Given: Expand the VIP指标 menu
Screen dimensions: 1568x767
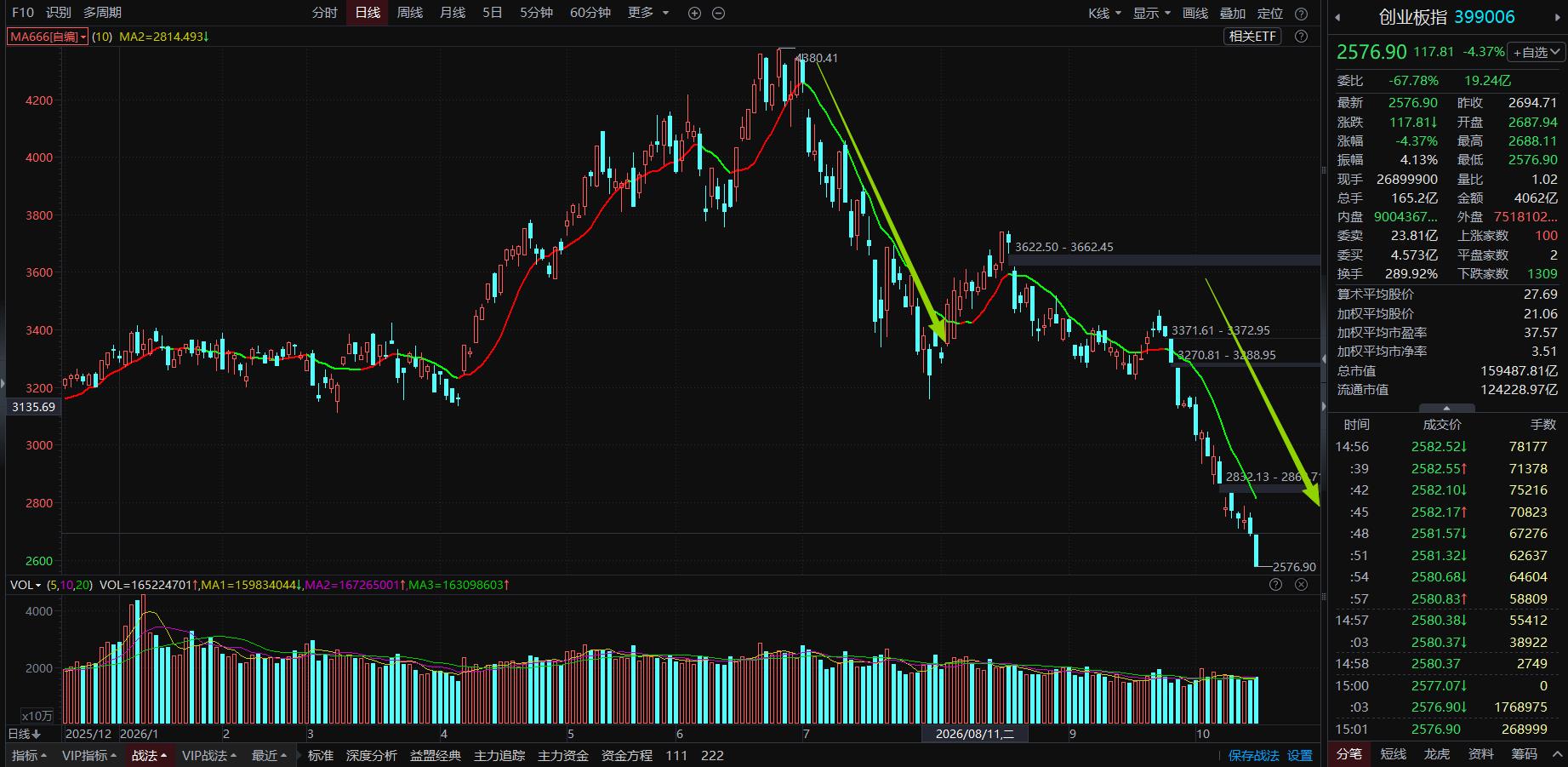Looking at the screenshot, I should point(89,755).
